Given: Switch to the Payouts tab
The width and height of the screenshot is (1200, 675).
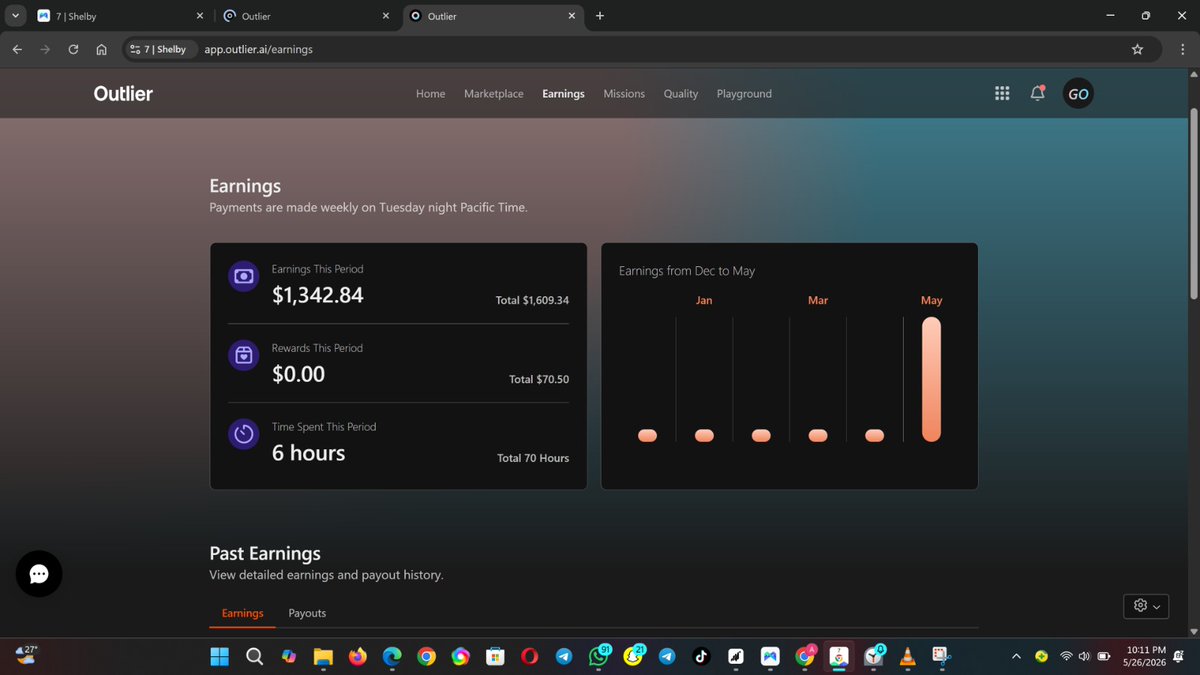Looking at the screenshot, I should (x=307, y=613).
